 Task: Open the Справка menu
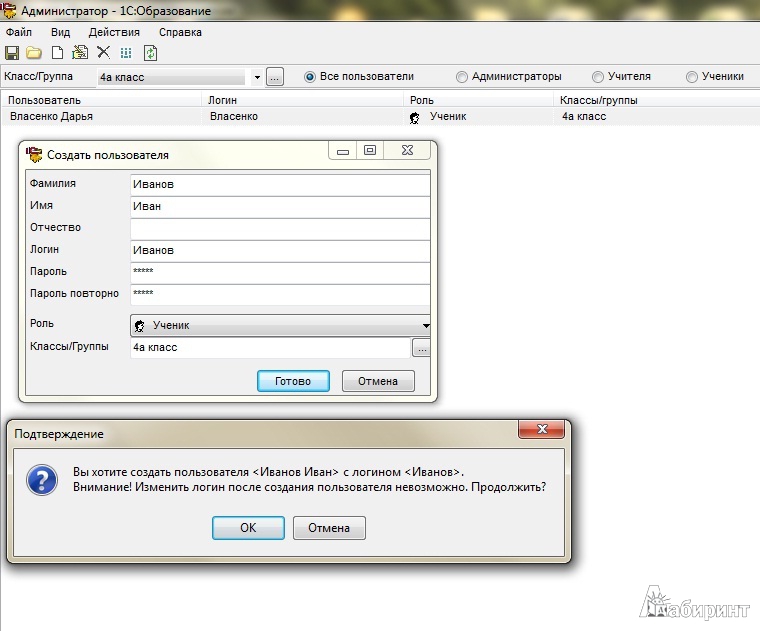coord(180,32)
